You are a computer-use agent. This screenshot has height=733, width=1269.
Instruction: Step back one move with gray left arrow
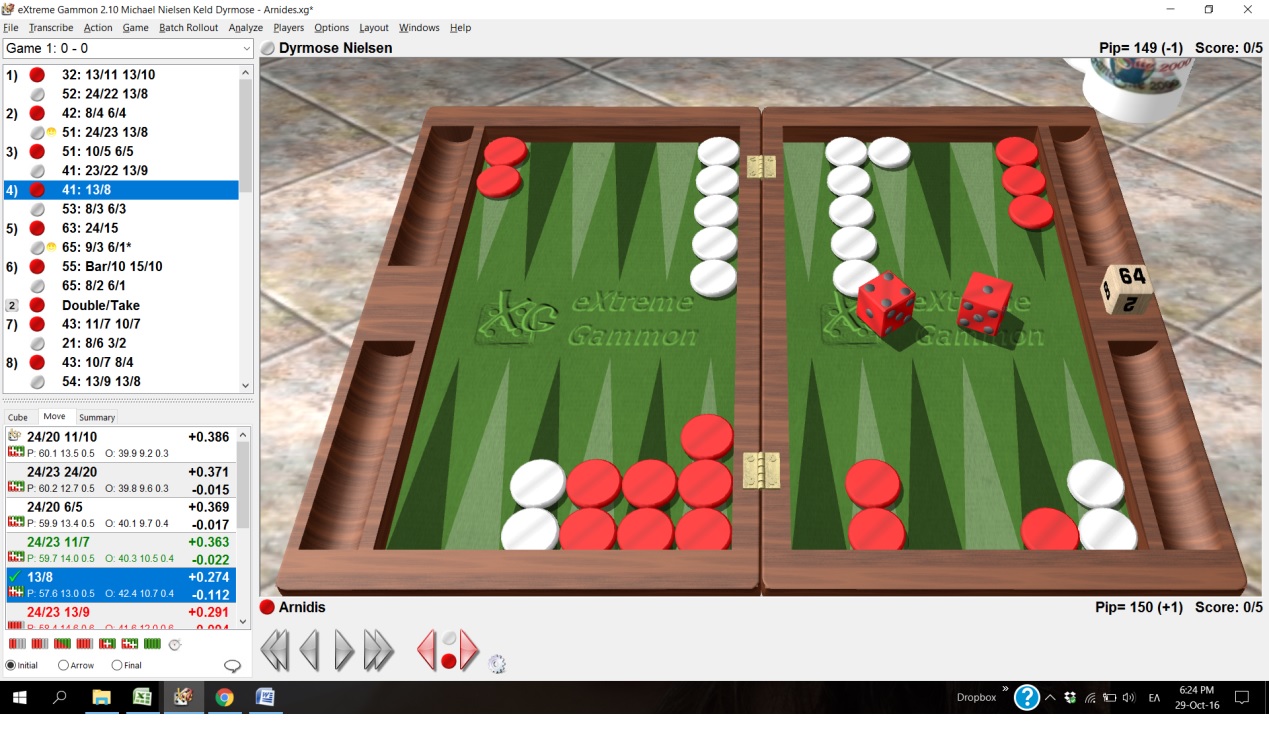309,650
